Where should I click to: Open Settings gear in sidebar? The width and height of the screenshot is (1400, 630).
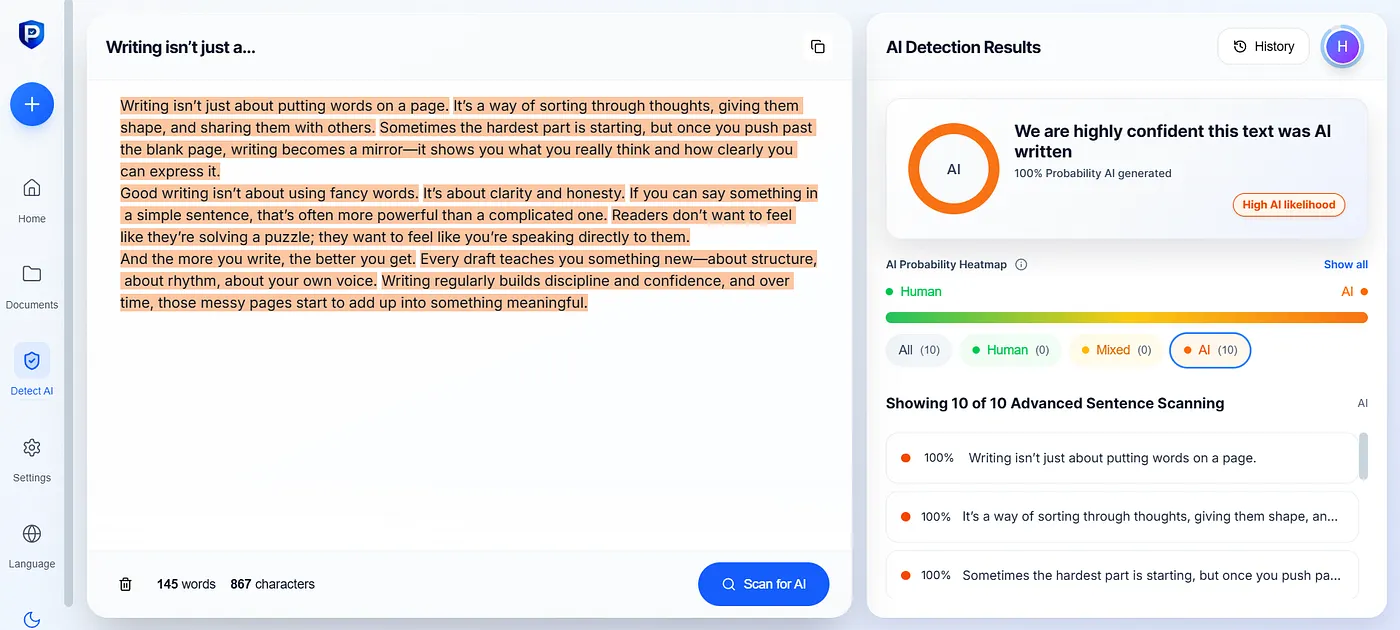[32, 447]
